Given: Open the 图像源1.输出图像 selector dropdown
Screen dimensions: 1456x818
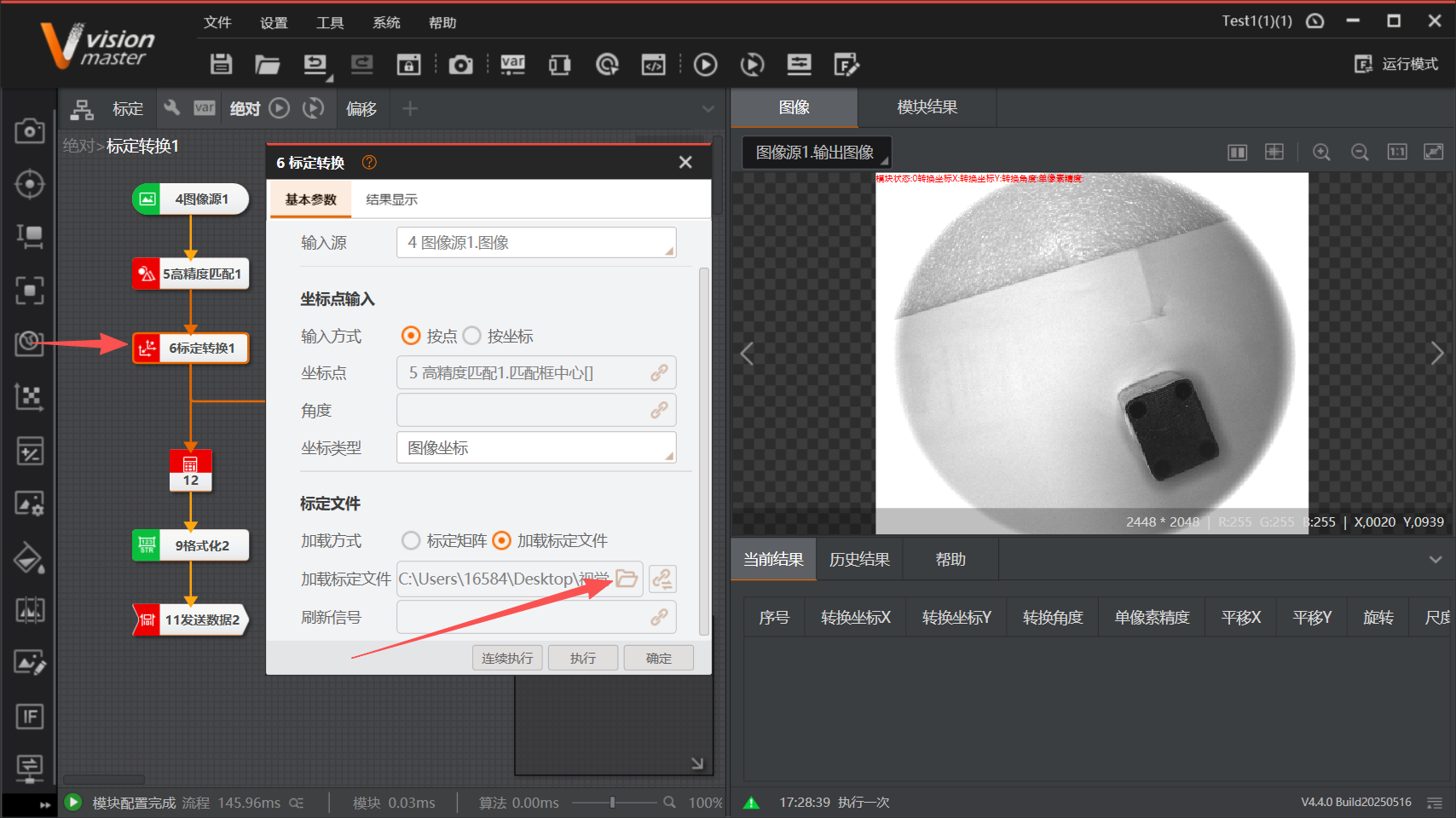Looking at the screenshot, I should click(x=816, y=153).
